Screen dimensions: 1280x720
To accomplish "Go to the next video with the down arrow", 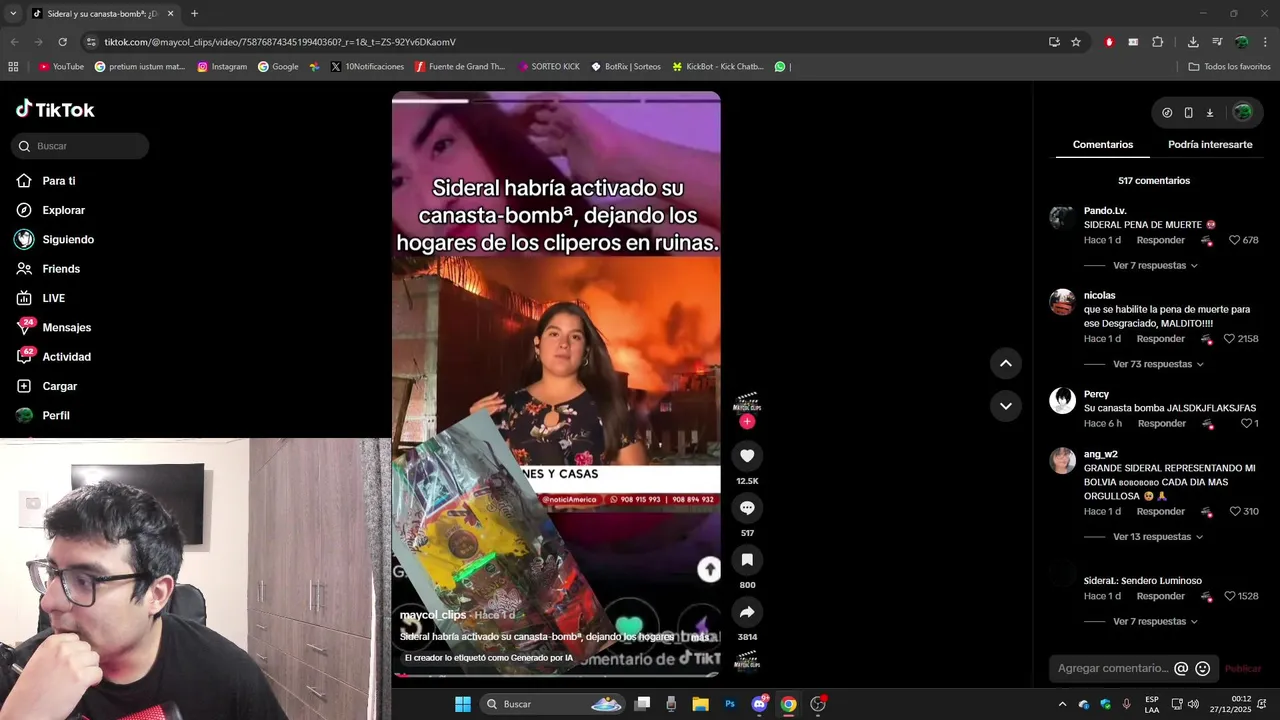I will click(1006, 405).
